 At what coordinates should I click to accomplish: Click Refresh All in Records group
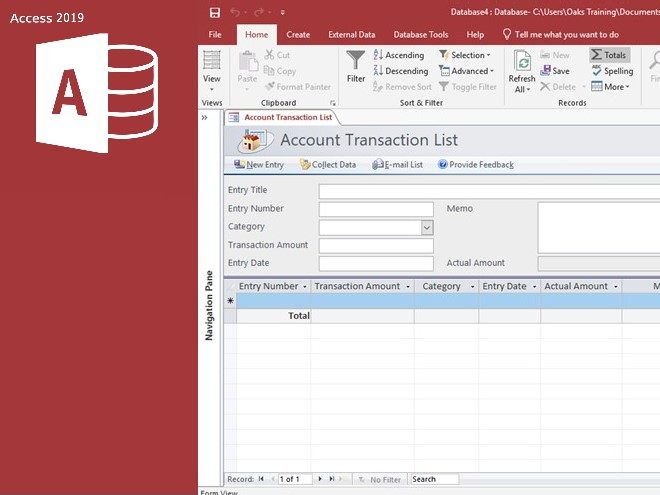point(521,72)
